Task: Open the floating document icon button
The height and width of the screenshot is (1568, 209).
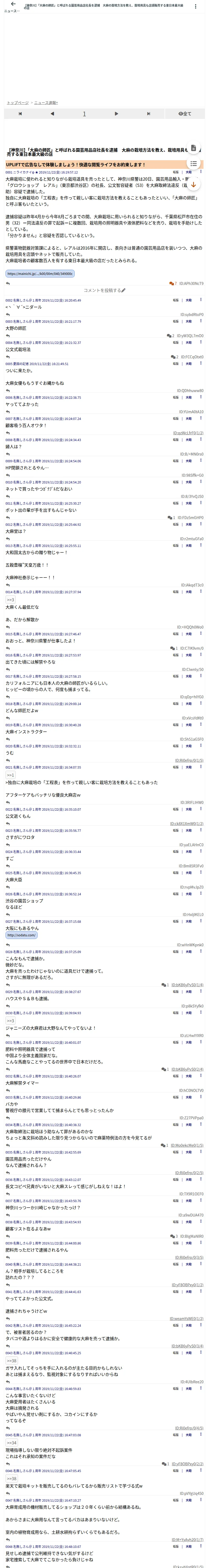Action: pyautogui.click(x=193, y=148)
